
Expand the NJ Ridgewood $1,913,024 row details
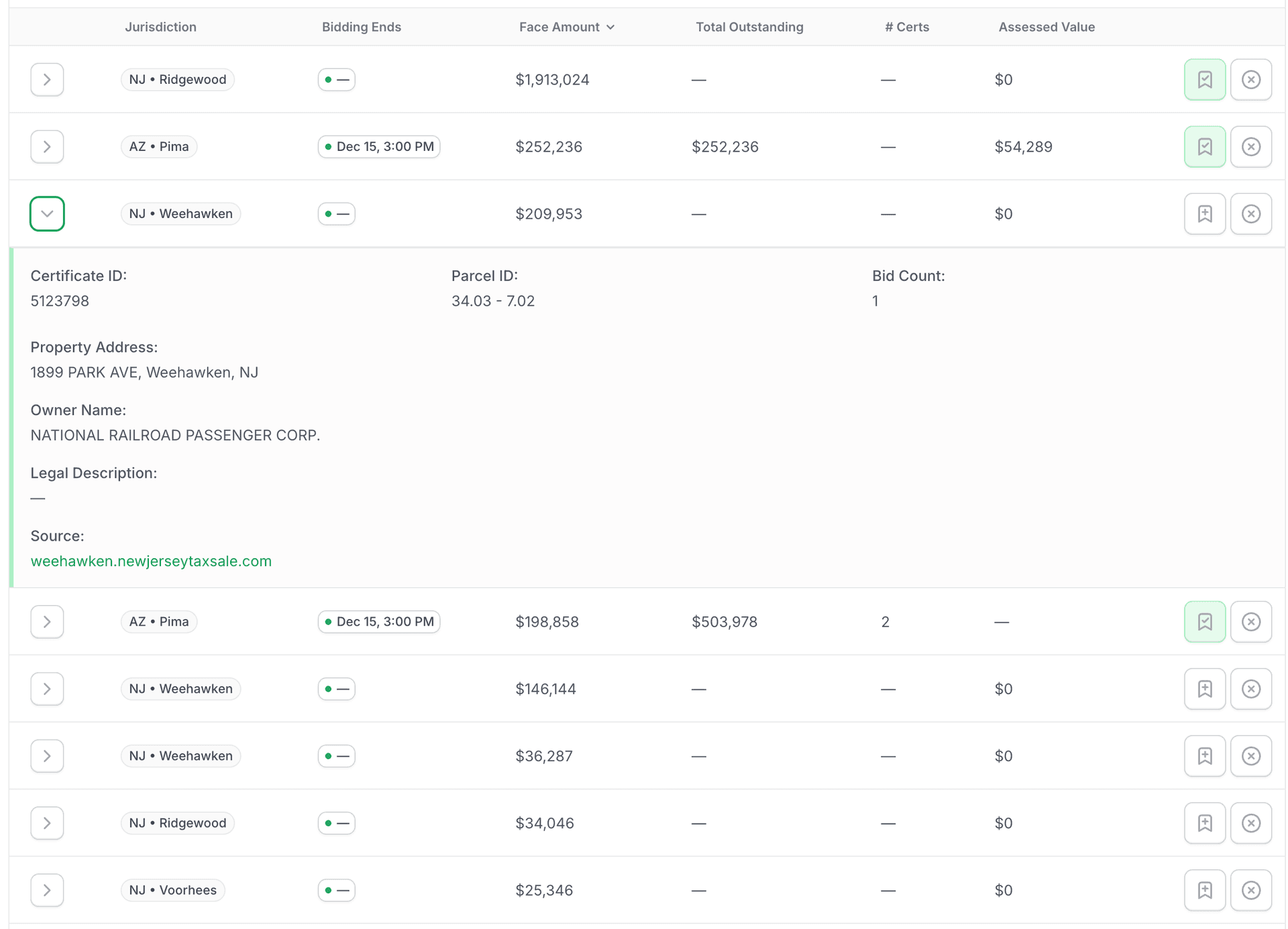(47, 79)
